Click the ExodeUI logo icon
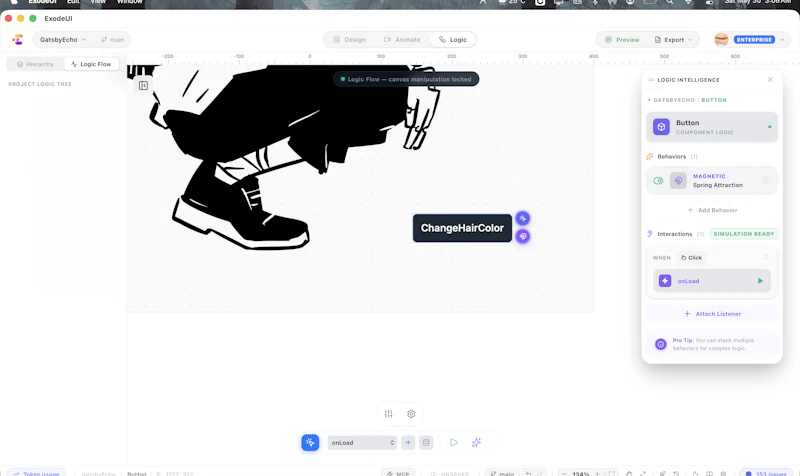This screenshot has height=476, width=800. pos(18,39)
